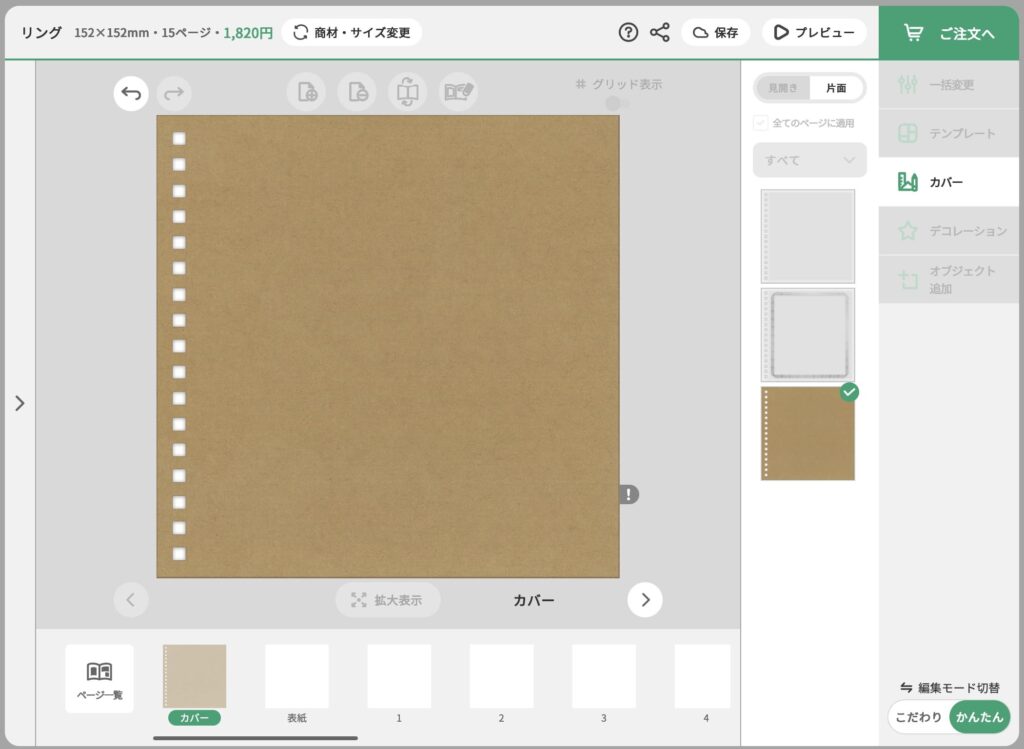Switch view to 見開き mode

tap(783, 88)
